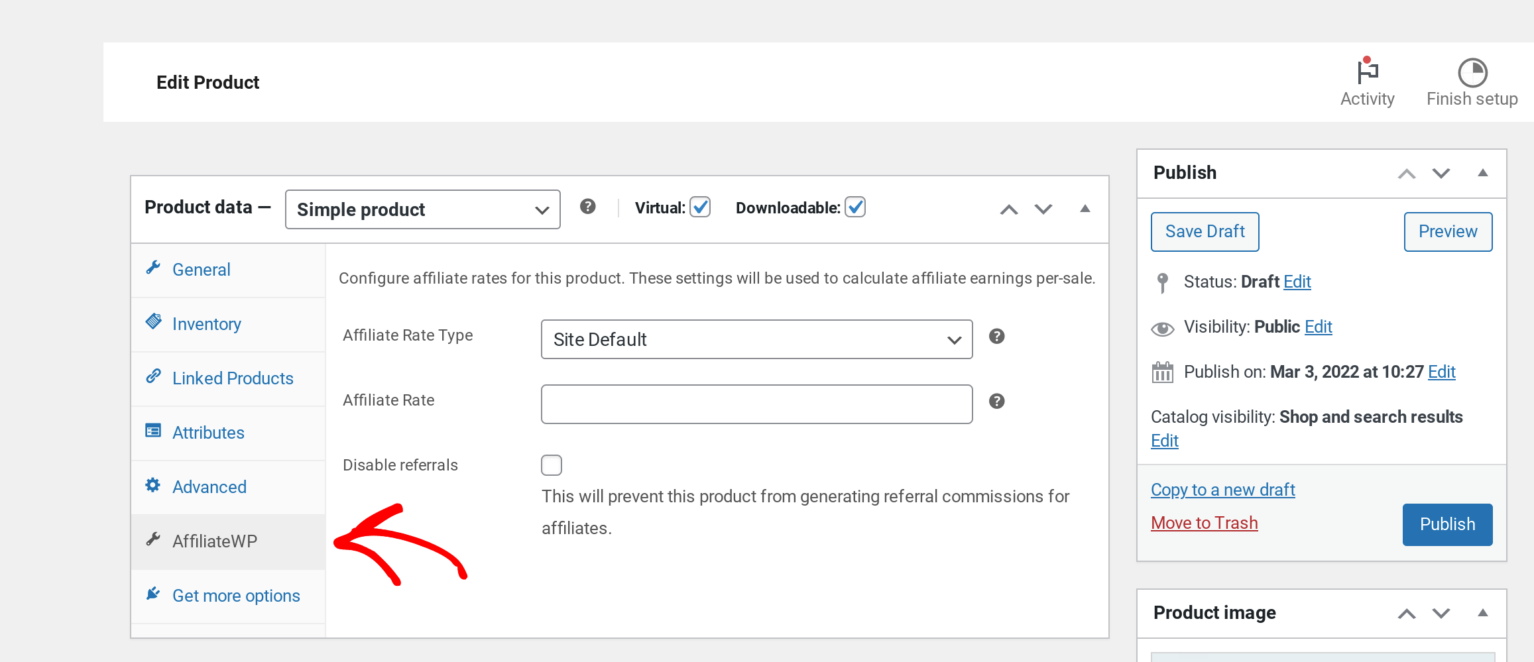Enable Disable referrals for this product
The width and height of the screenshot is (1534, 662).
tap(551, 464)
